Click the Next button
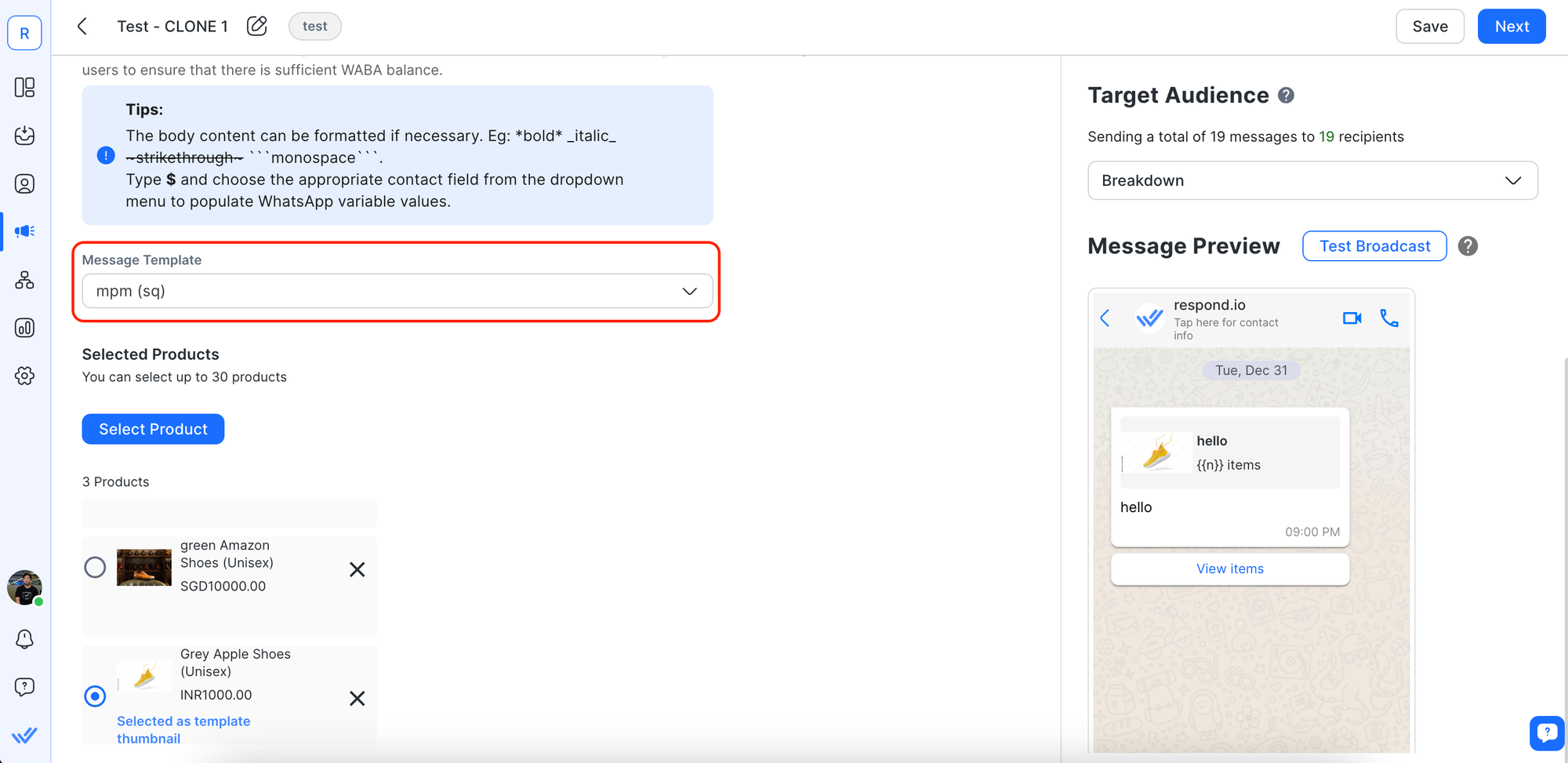 coord(1511,27)
